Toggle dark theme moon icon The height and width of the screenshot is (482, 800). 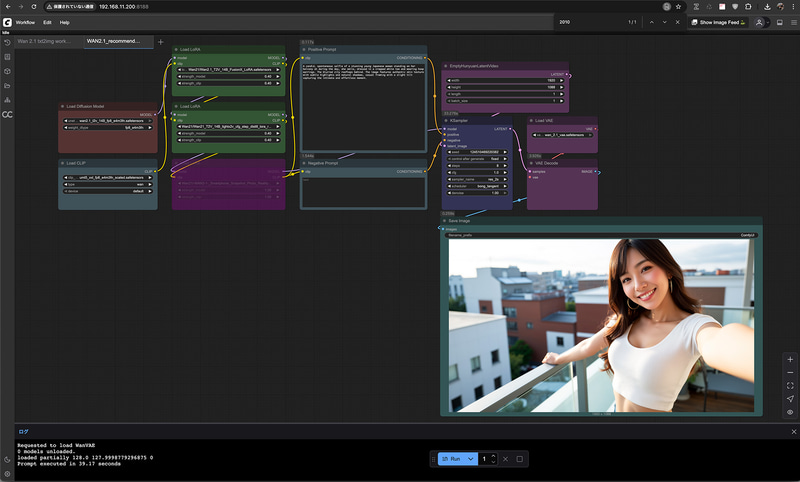coord(7,460)
